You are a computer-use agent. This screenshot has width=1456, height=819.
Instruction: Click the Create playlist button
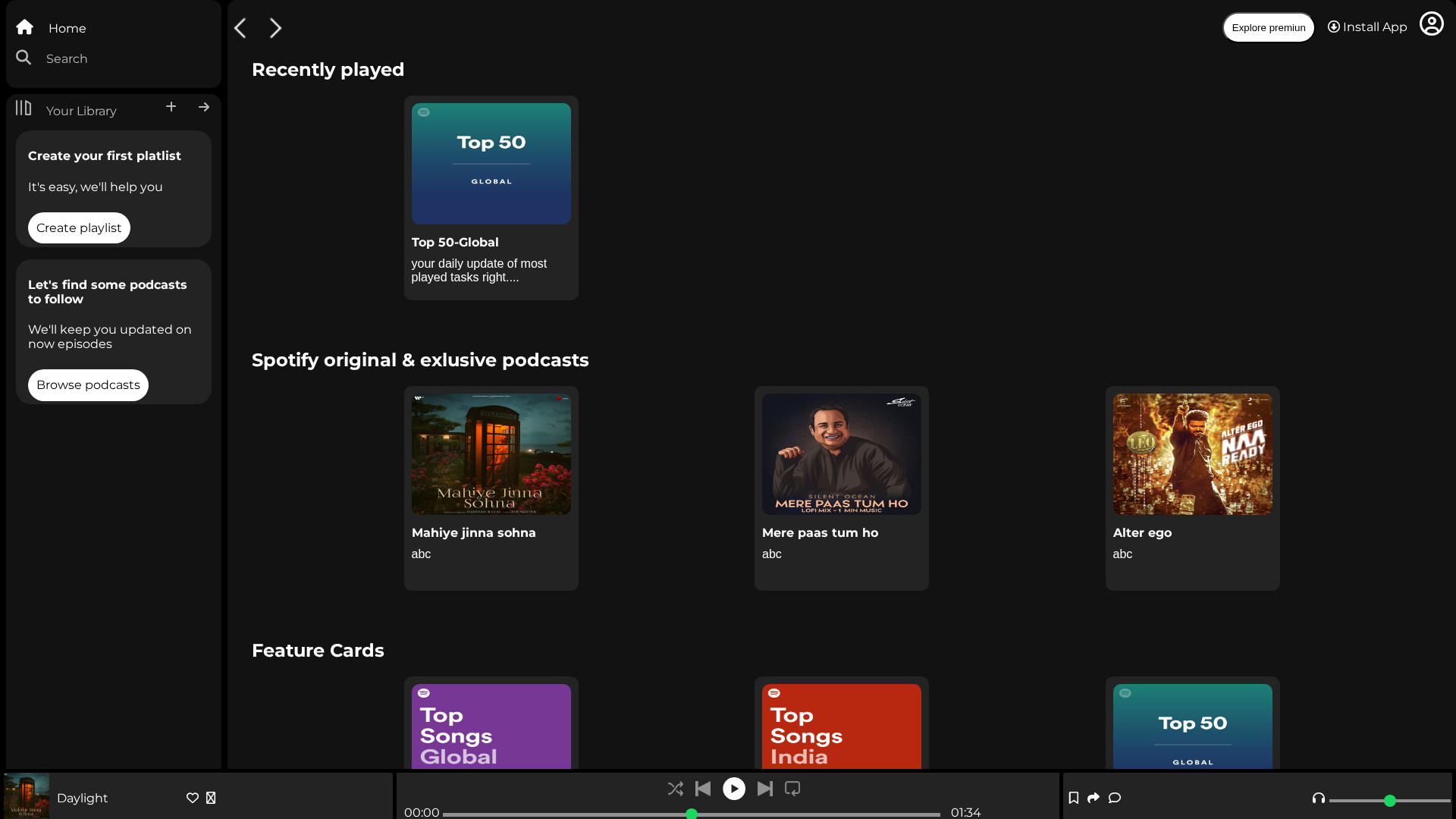click(x=79, y=227)
